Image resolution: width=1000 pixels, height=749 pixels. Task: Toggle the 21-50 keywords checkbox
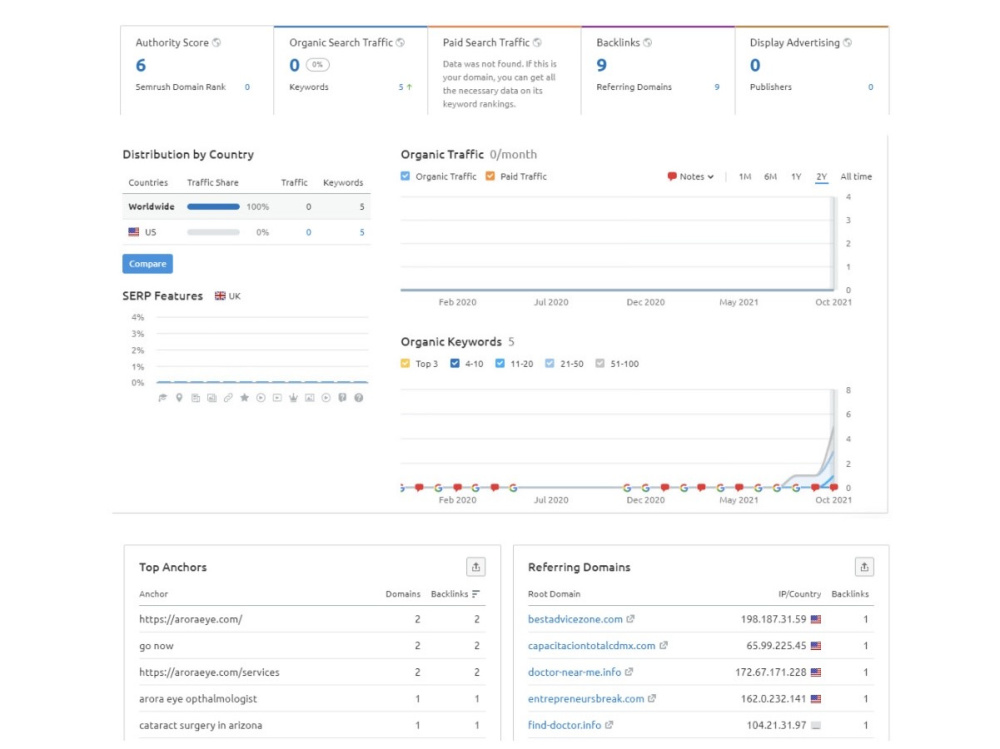pos(550,364)
